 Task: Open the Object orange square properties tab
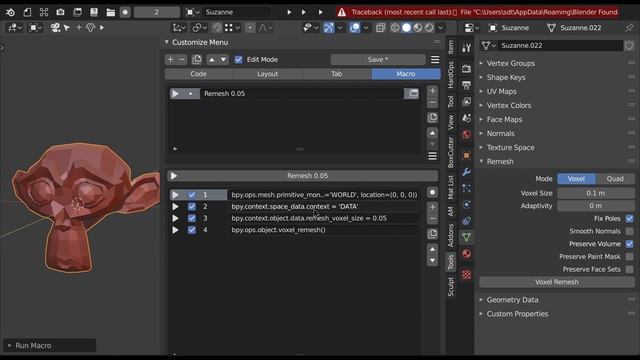click(466, 155)
